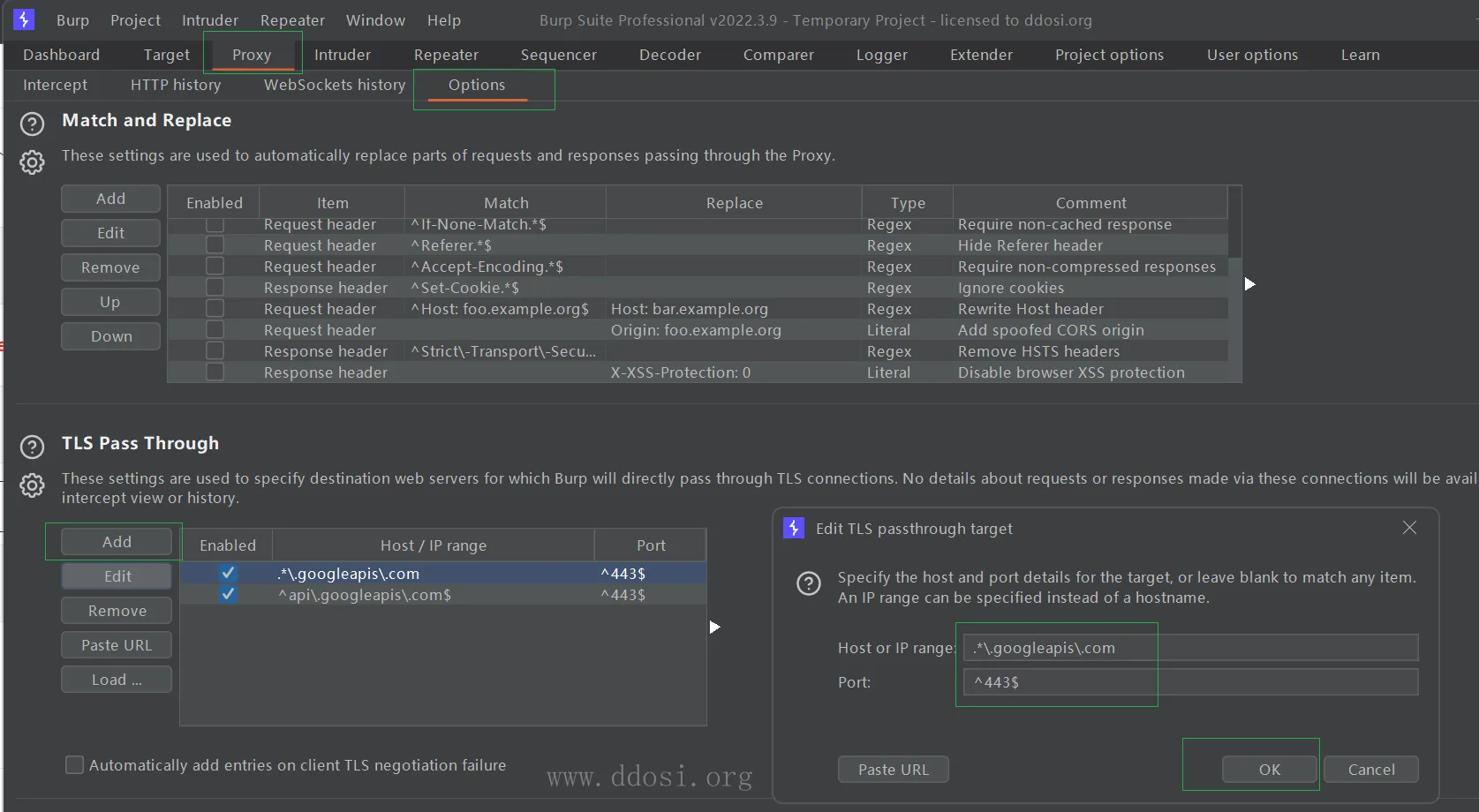The height and width of the screenshot is (812, 1479).
Task: Sort by the Host / IP range column header
Action: coord(434,545)
